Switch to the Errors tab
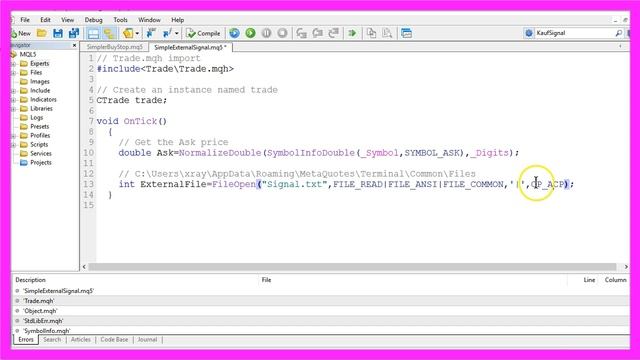The image size is (640, 360). click(x=26, y=340)
